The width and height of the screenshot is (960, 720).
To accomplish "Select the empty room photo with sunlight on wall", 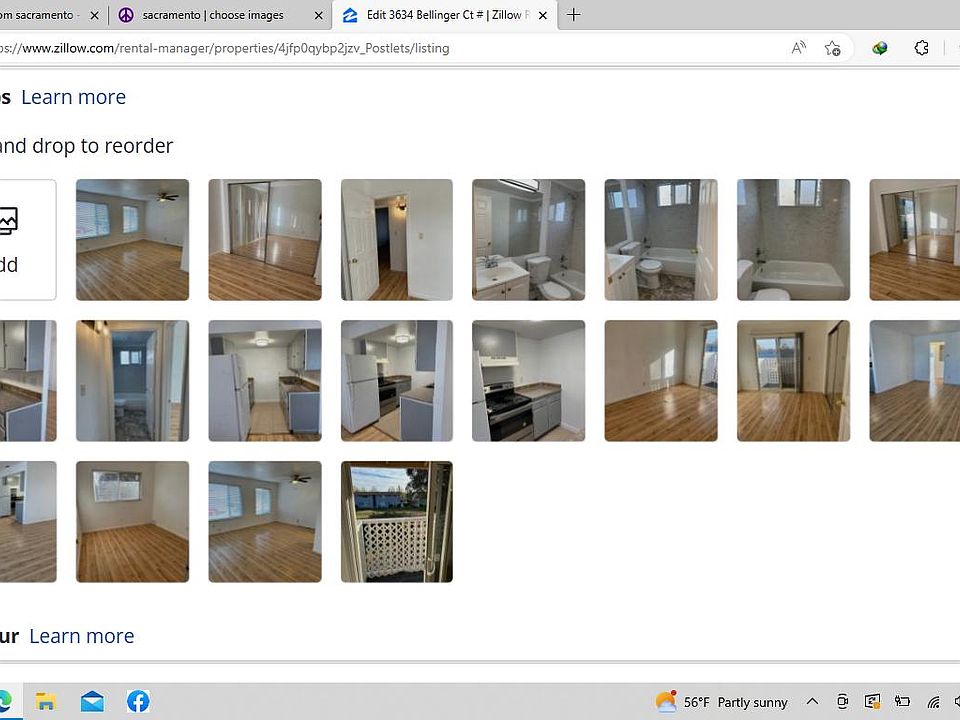I will tap(661, 381).
